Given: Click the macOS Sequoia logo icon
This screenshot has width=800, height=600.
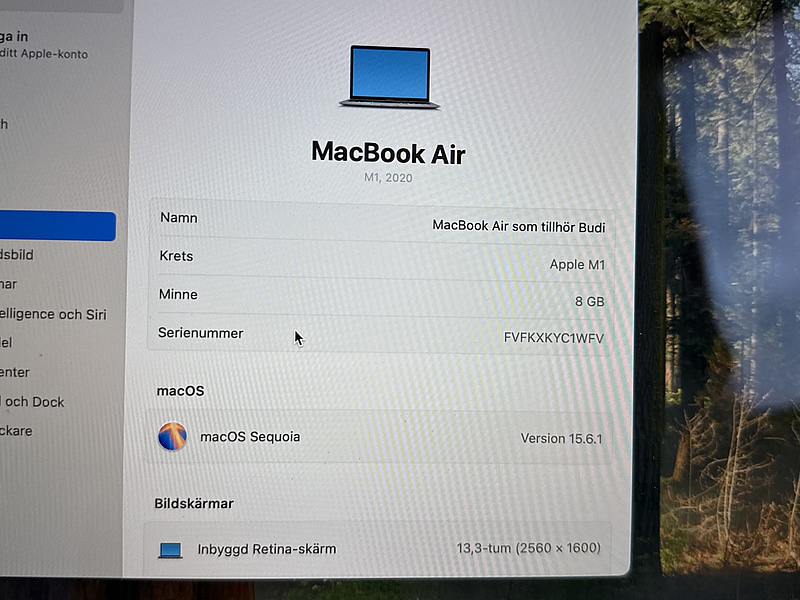Looking at the screenshot, I should click(x=172, y=436).
